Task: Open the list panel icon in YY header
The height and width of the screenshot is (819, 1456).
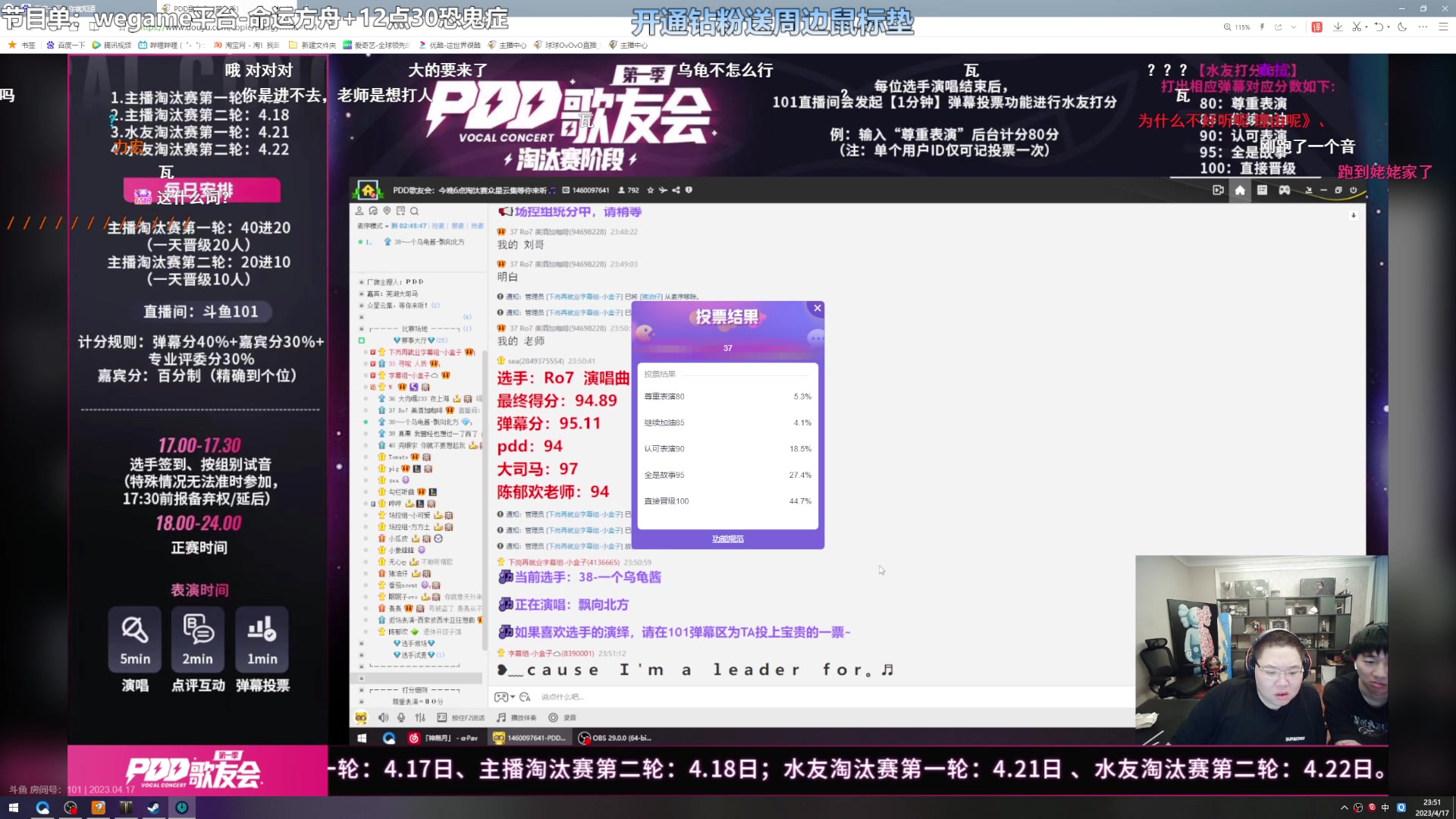Action: (x=1262, y=190)
